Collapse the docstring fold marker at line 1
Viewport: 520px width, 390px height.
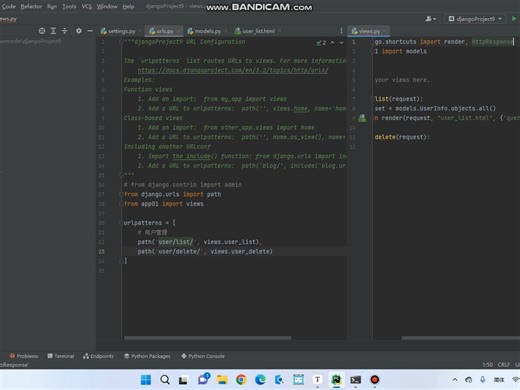pos(121,42)
